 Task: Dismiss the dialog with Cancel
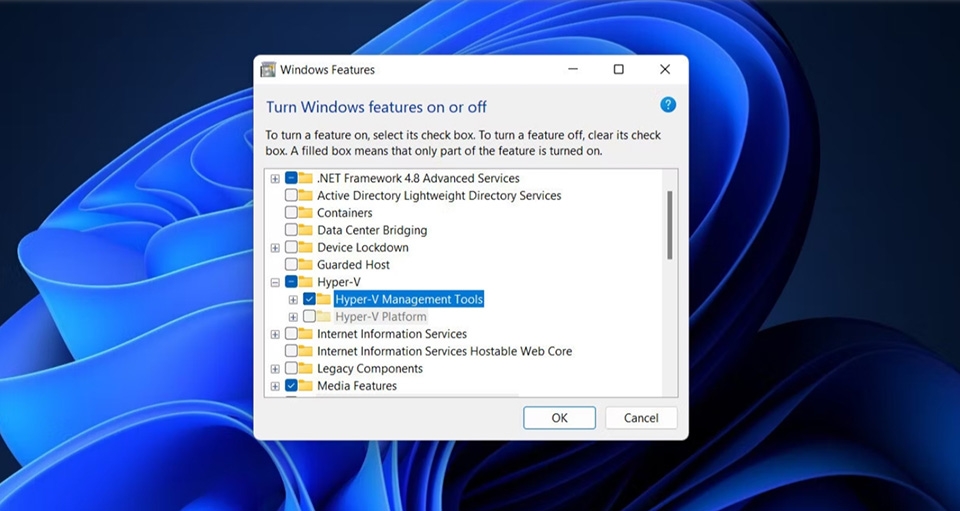point(641,418)
